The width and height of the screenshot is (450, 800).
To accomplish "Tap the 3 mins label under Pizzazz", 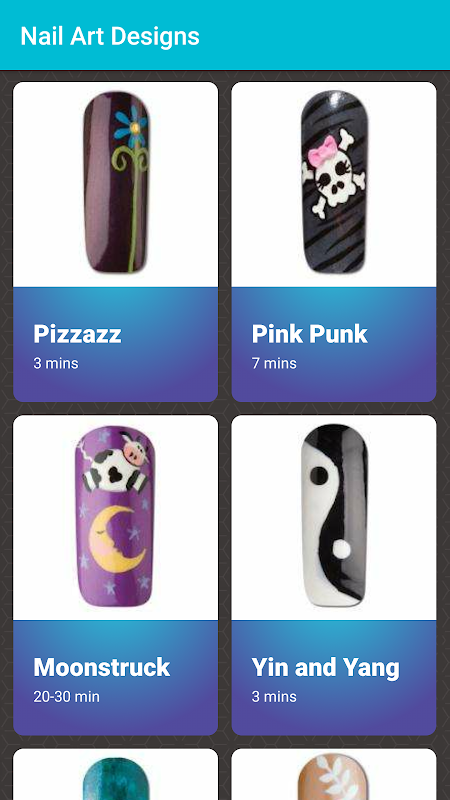I will pos(56,363).
